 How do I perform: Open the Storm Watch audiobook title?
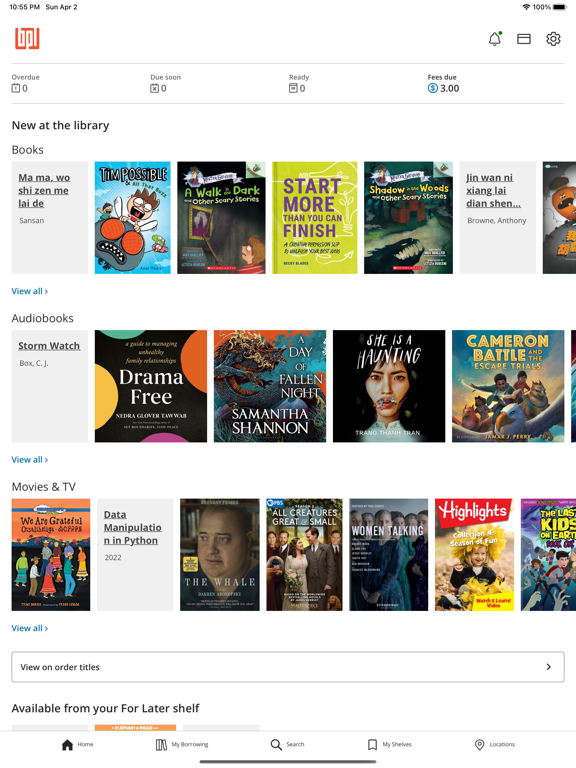(x=49, y=345)
